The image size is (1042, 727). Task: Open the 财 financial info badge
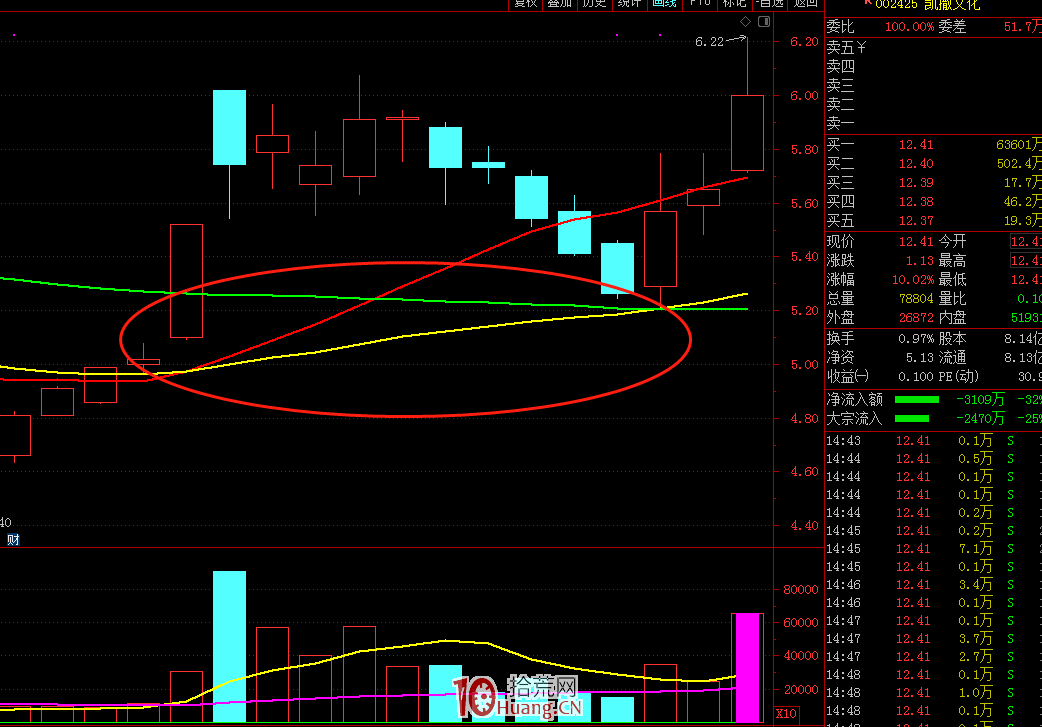point(13,540)
